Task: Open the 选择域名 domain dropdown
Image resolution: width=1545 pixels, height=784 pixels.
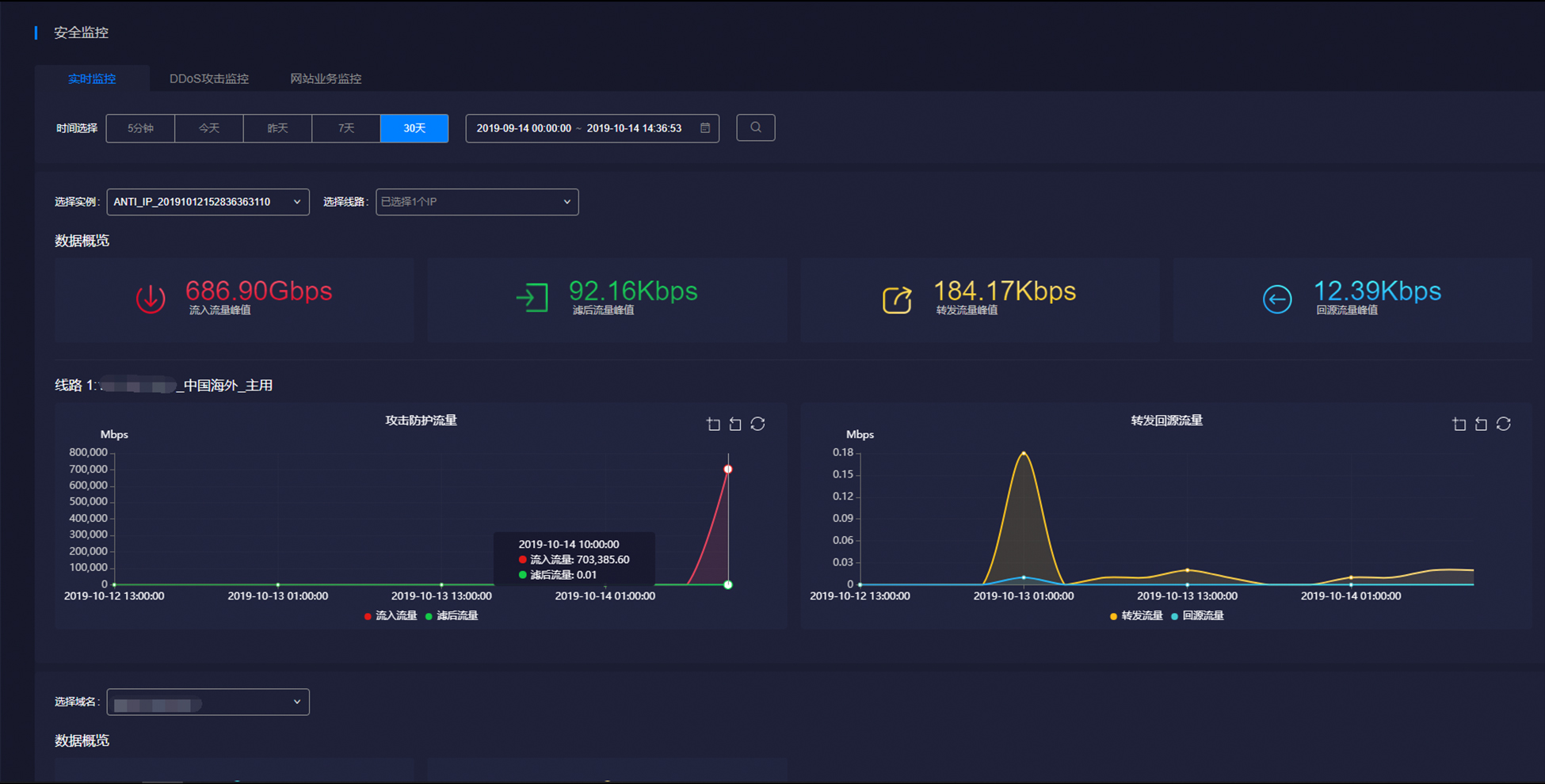Action: coord(208,702)
